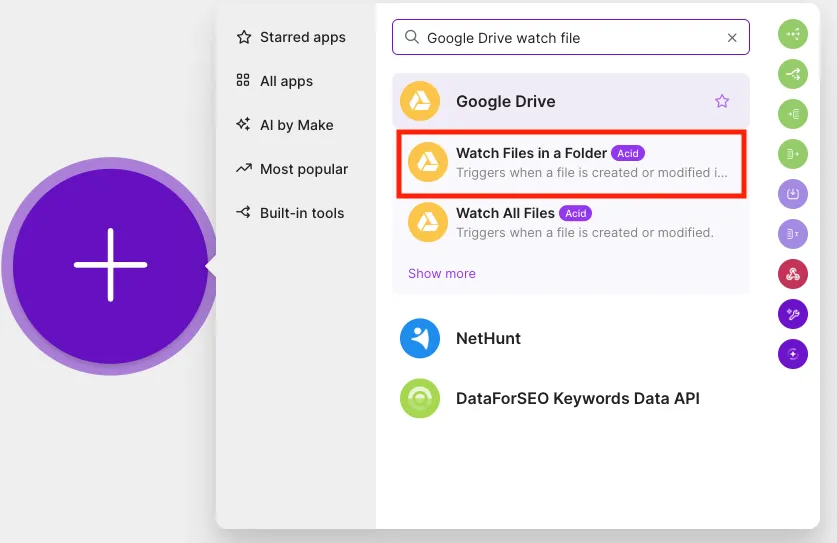Click Show more under Google Drive
Viewport: 837px width, 543px height.
coord(441,273)
